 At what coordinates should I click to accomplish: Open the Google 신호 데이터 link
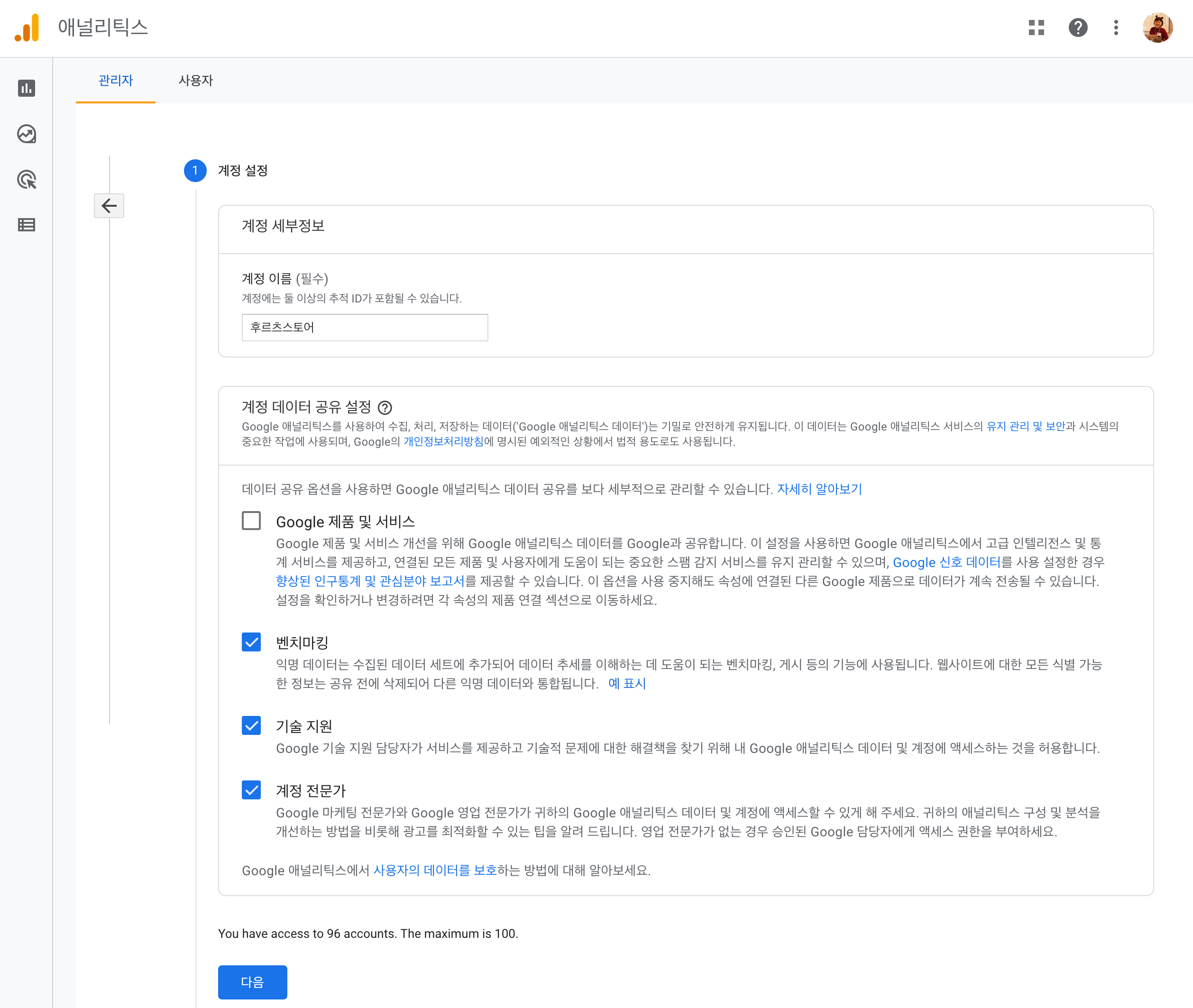(947, 562)
